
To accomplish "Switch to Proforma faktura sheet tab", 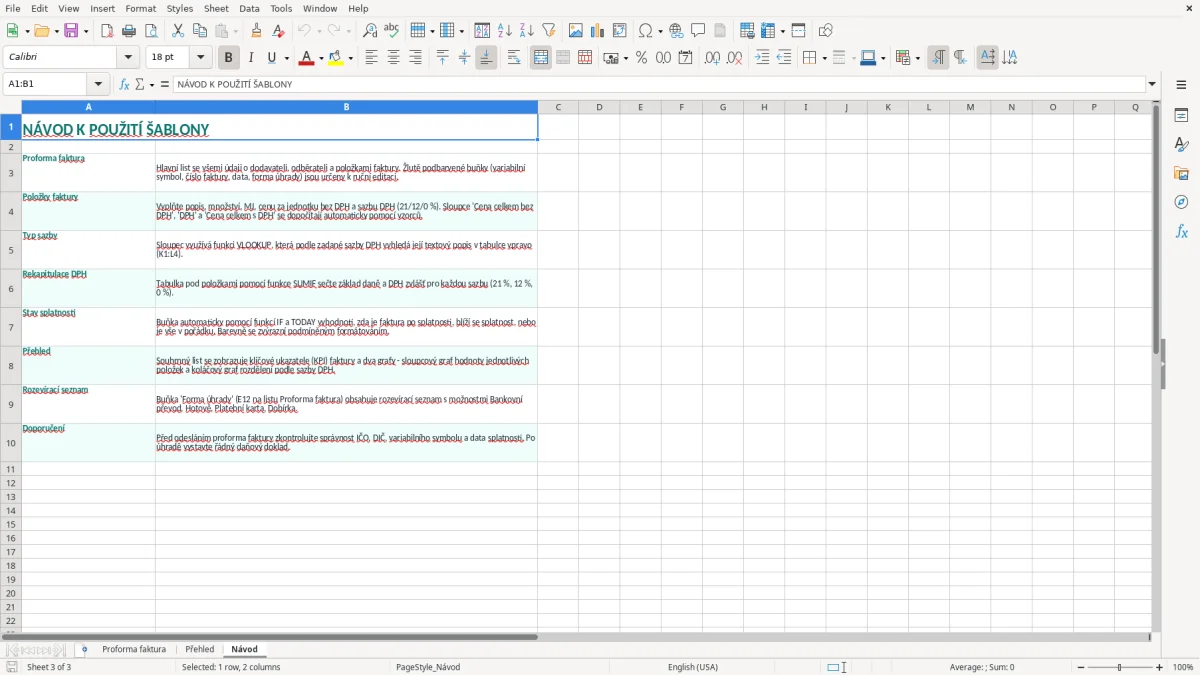I will tap(134, 649).
